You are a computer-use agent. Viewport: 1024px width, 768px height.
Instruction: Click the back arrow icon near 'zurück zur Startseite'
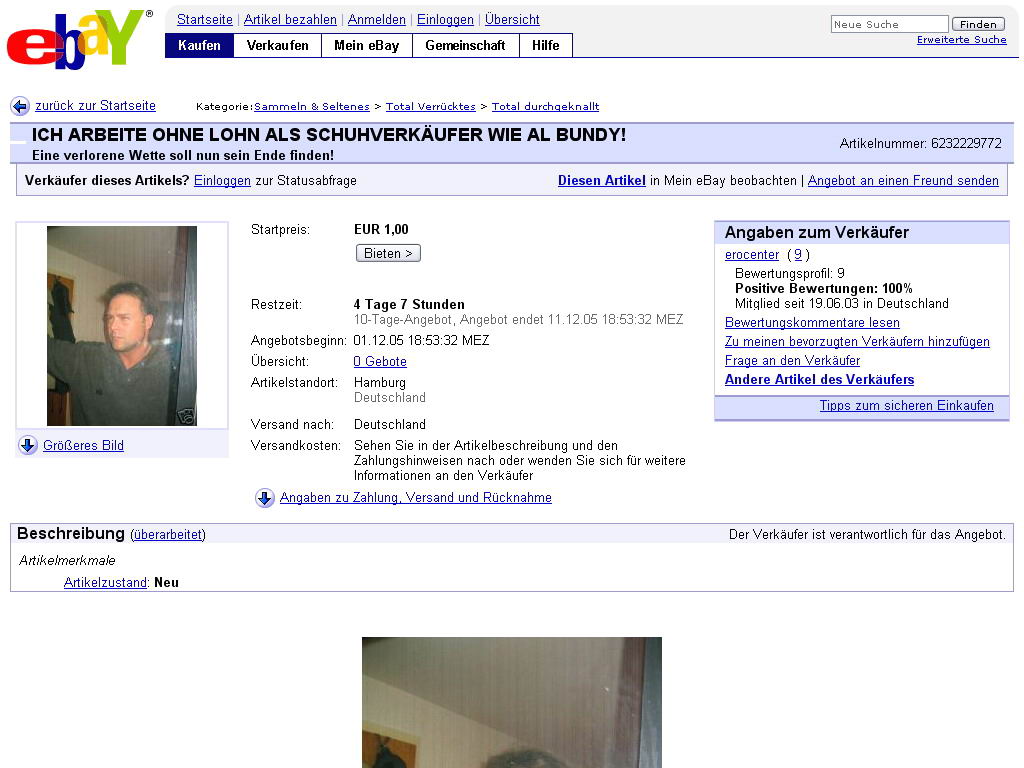coord(20,106)
